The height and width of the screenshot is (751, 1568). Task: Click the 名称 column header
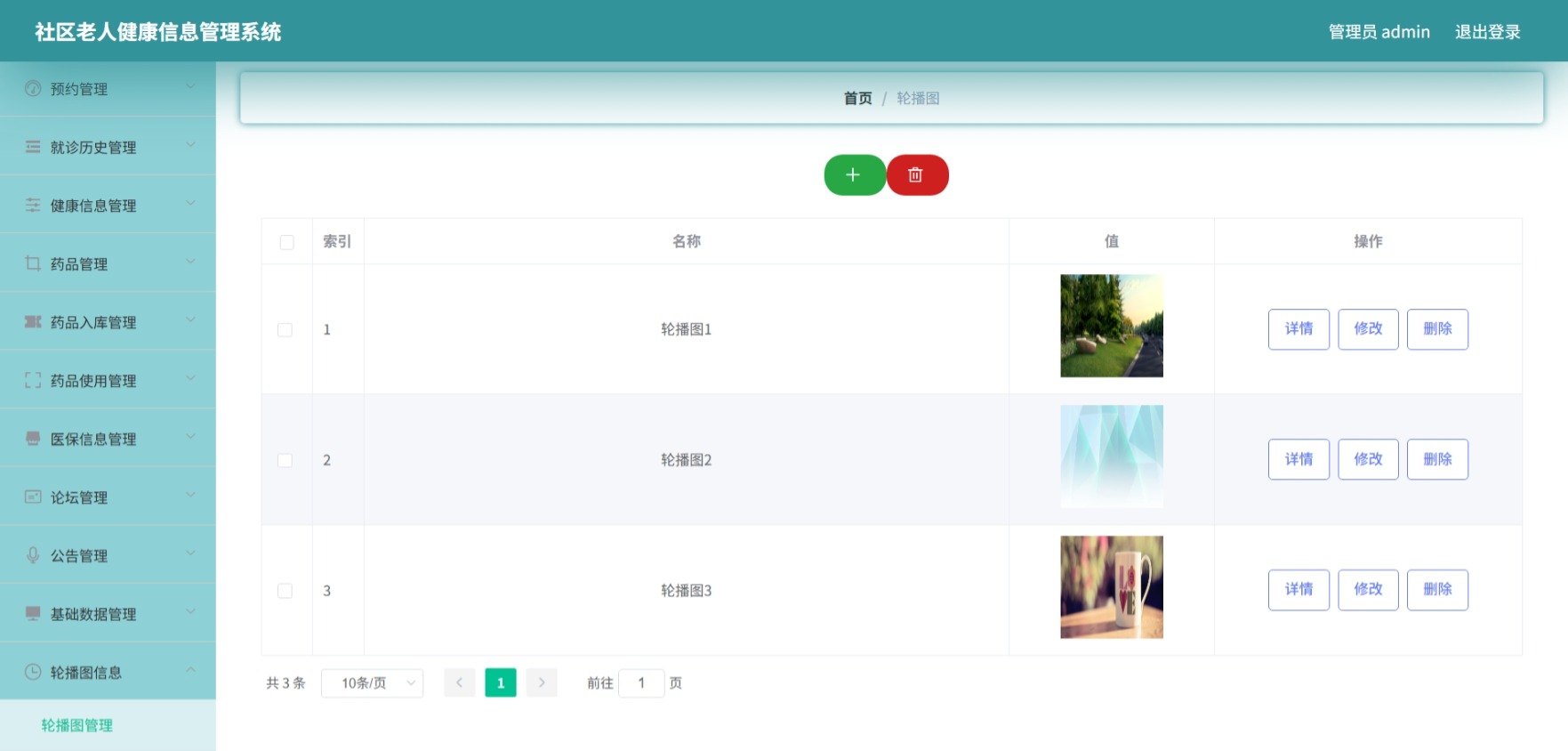[x=686, y=241]
